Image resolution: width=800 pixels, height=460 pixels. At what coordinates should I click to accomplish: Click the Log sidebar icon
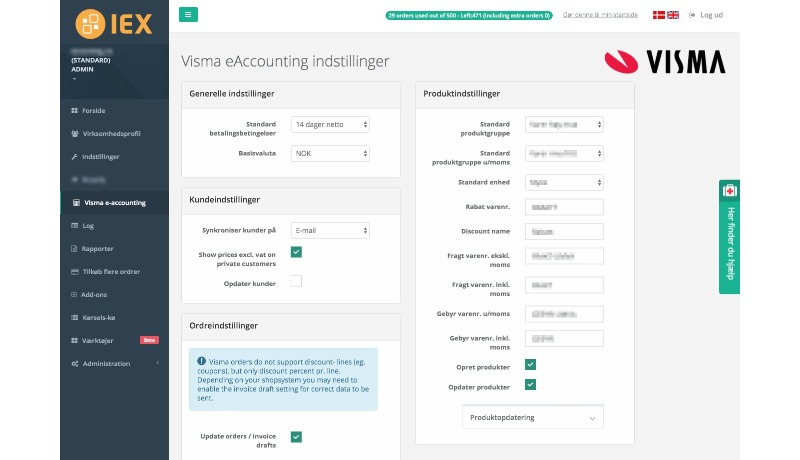point(74,225)
